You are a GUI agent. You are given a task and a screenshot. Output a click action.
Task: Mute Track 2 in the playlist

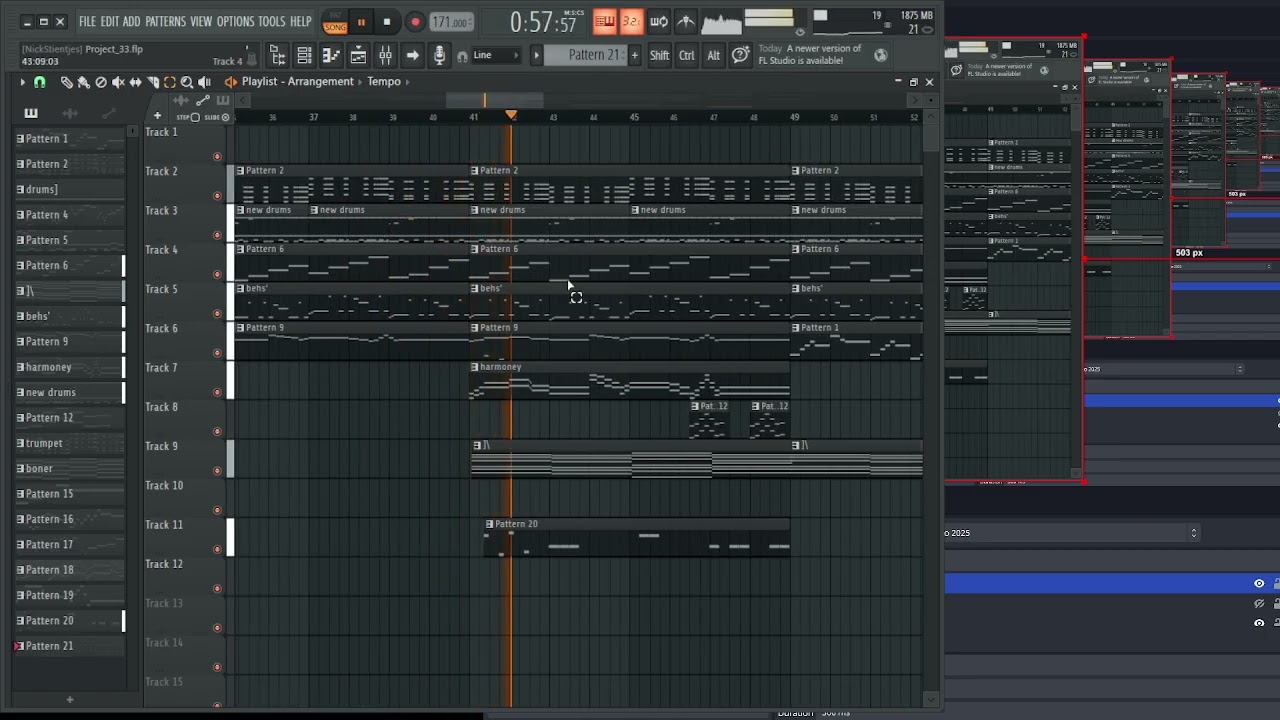(217, 196)
